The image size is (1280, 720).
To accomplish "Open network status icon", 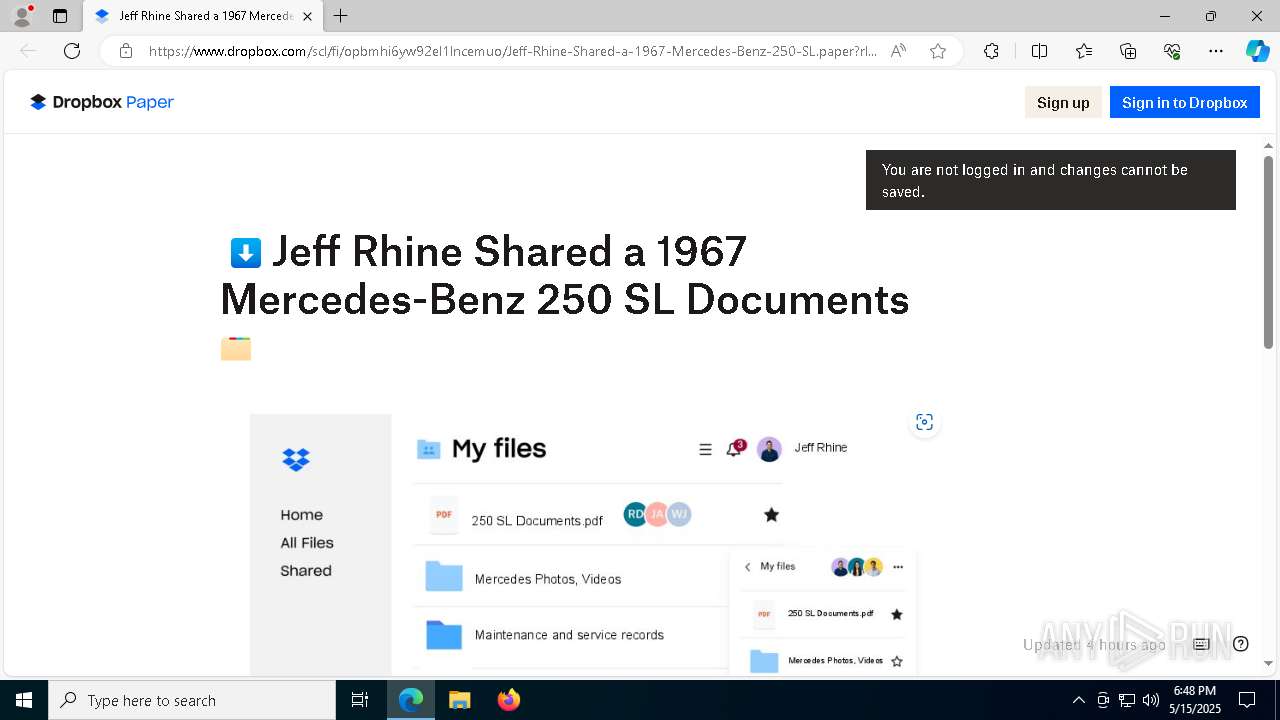I will click(x=1127, y=700).
